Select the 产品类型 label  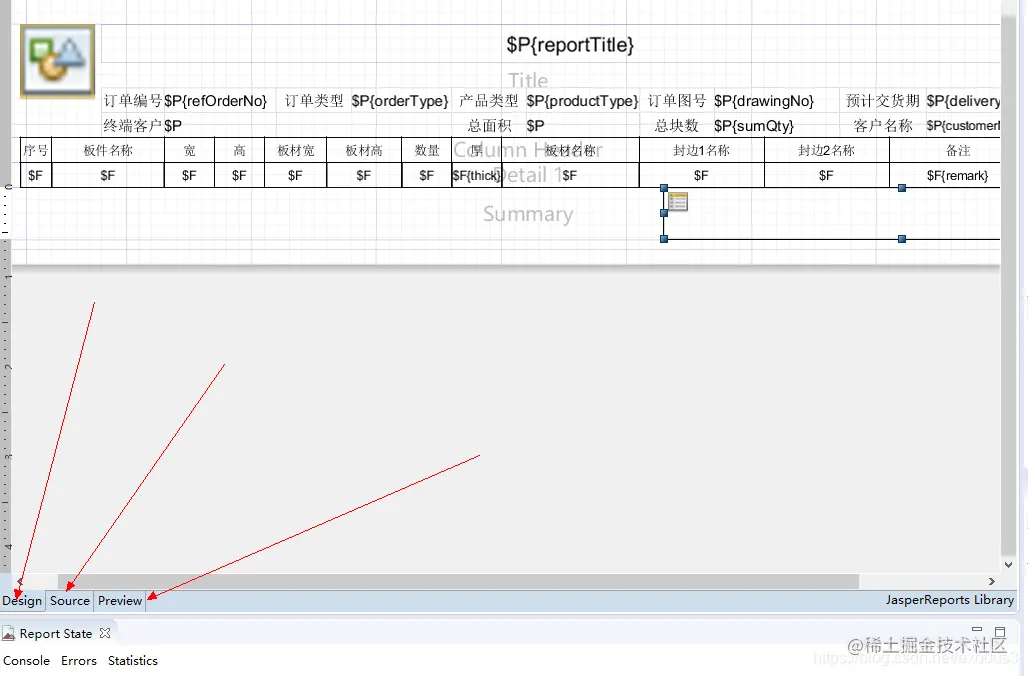click(x=488, y=101)
